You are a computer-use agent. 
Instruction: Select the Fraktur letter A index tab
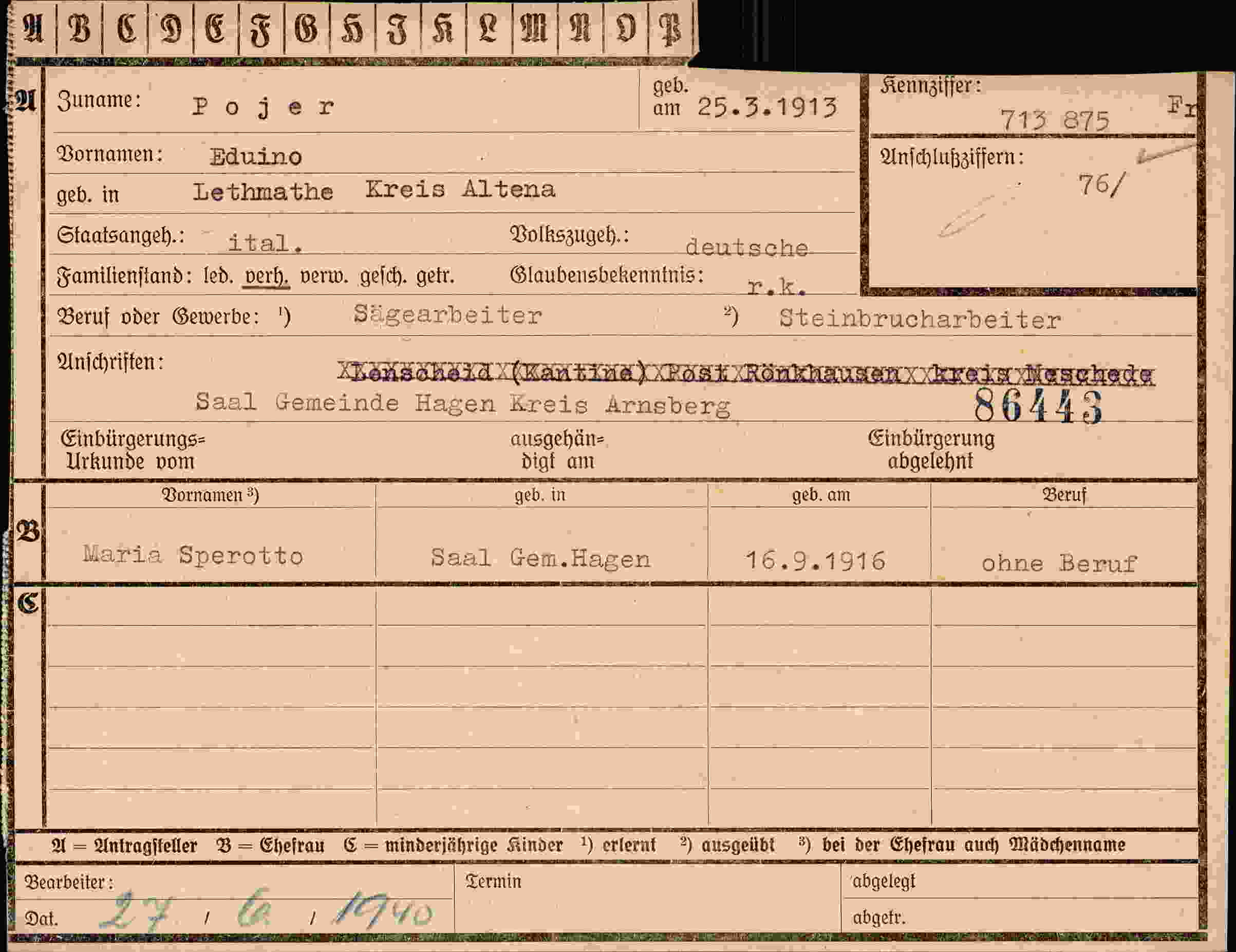pyautogui.click(x=33, y=28)
